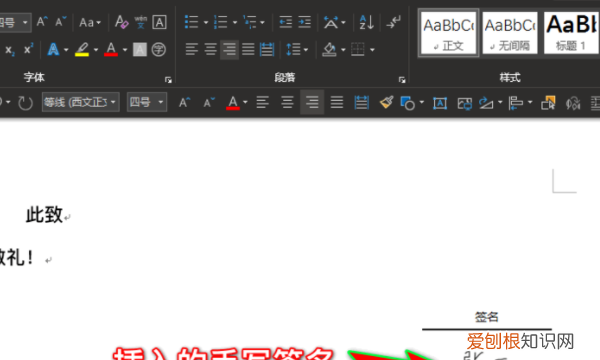Toggle character shading
Image resolution: width=600 pixels, height=360 pixels.
[140, 50]
